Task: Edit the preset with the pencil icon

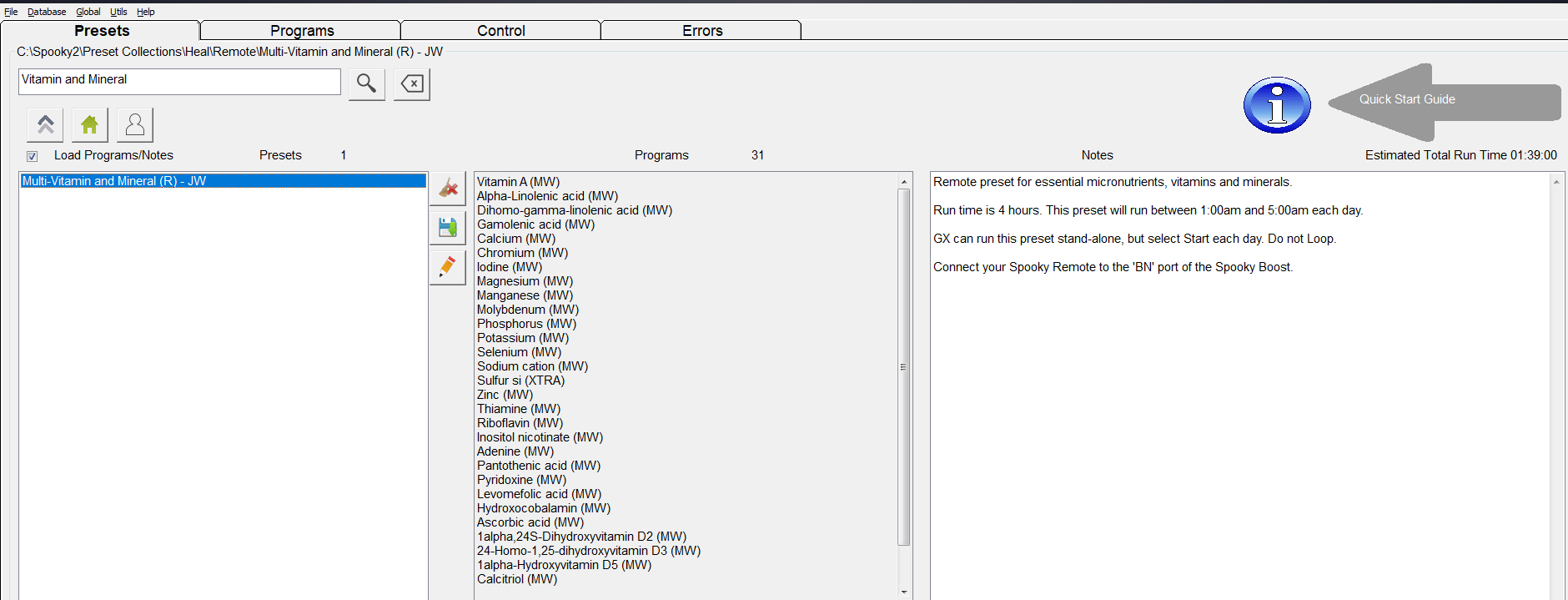Action: click(x=448, y=267)
